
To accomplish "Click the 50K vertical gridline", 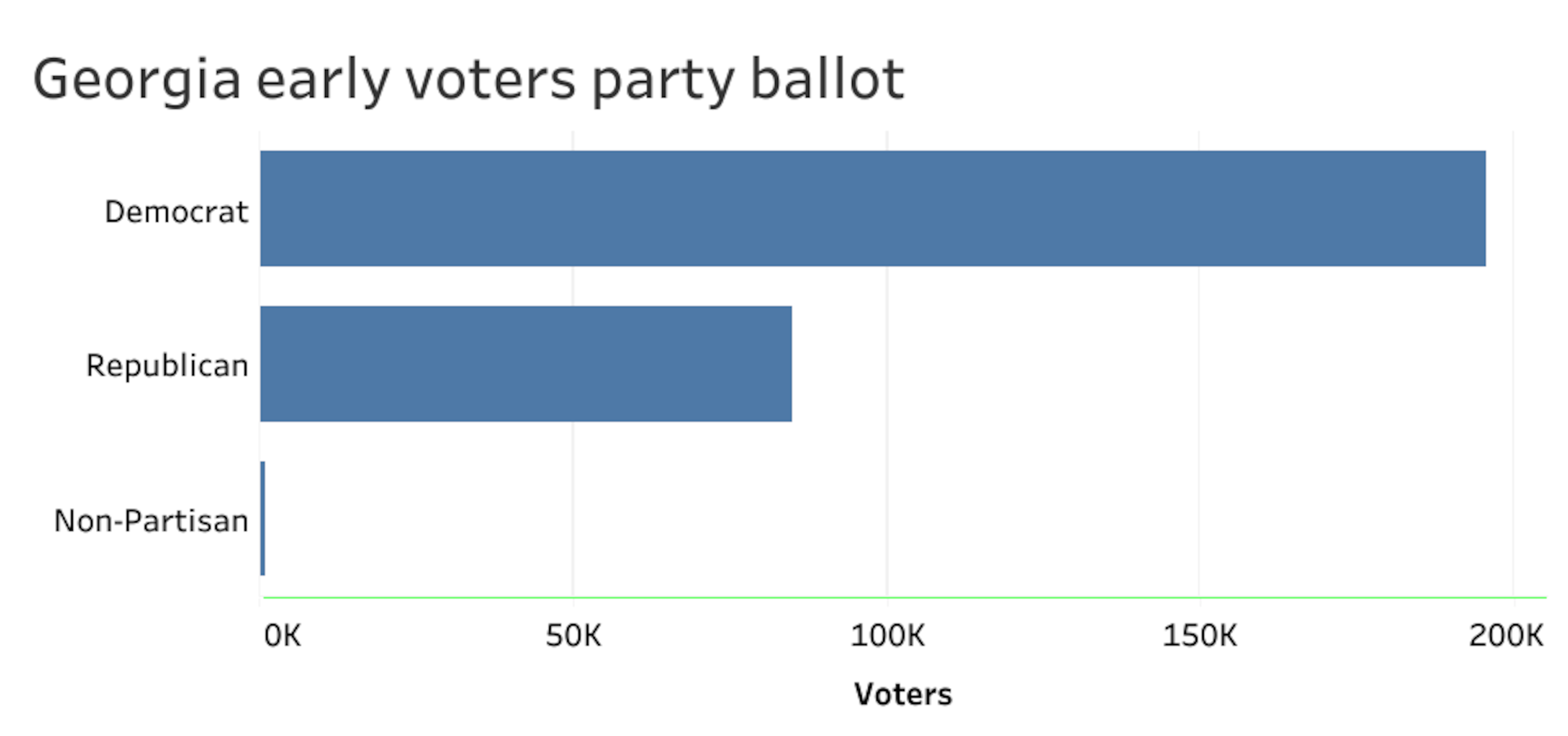I will (x=573, y=517).
